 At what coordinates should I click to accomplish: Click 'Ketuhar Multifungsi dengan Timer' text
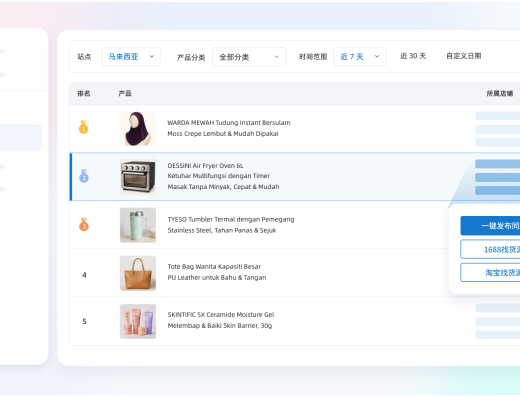(x=219, y=176)
